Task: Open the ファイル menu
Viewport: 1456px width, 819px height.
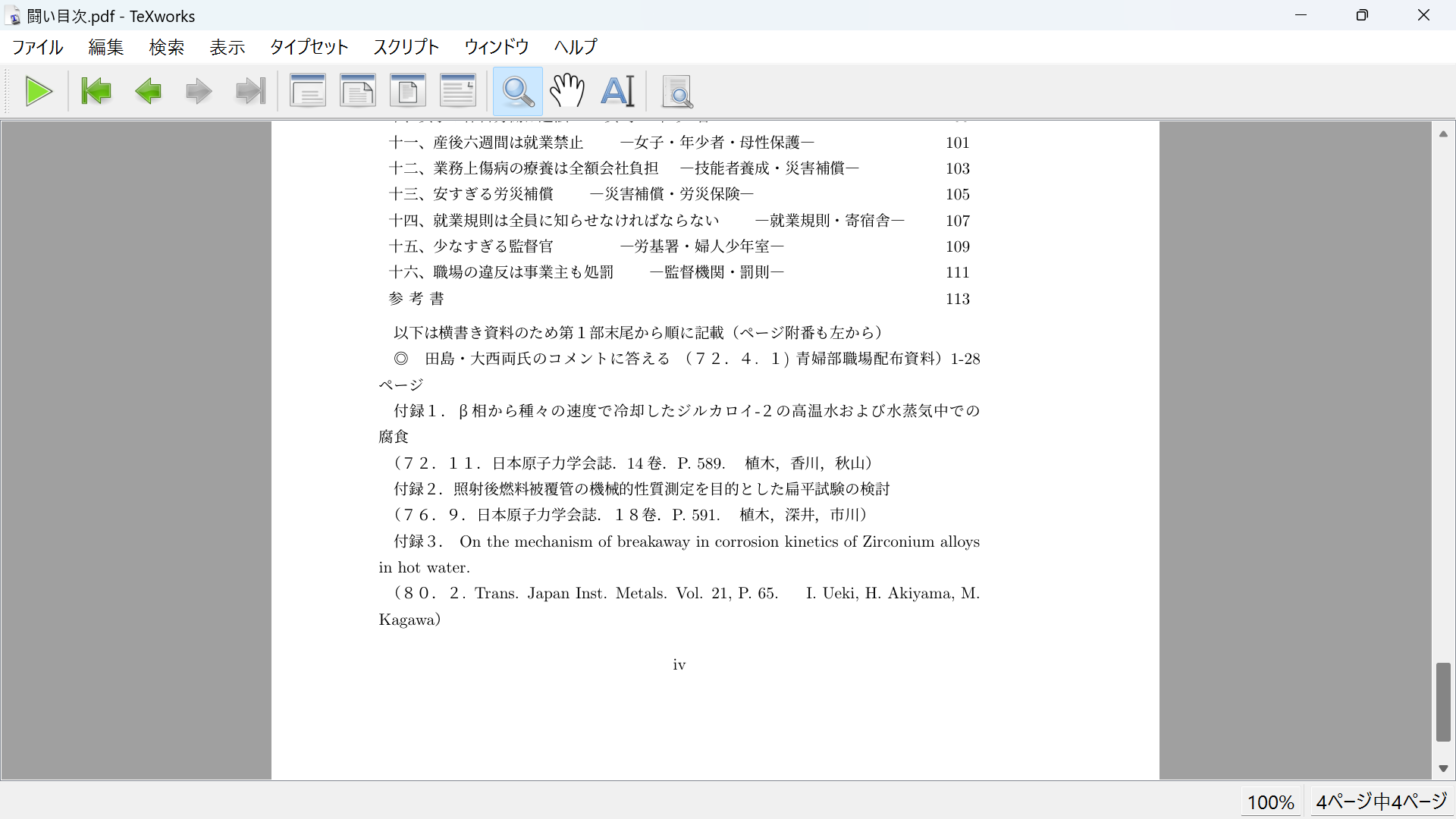Action: click(38, 47)
